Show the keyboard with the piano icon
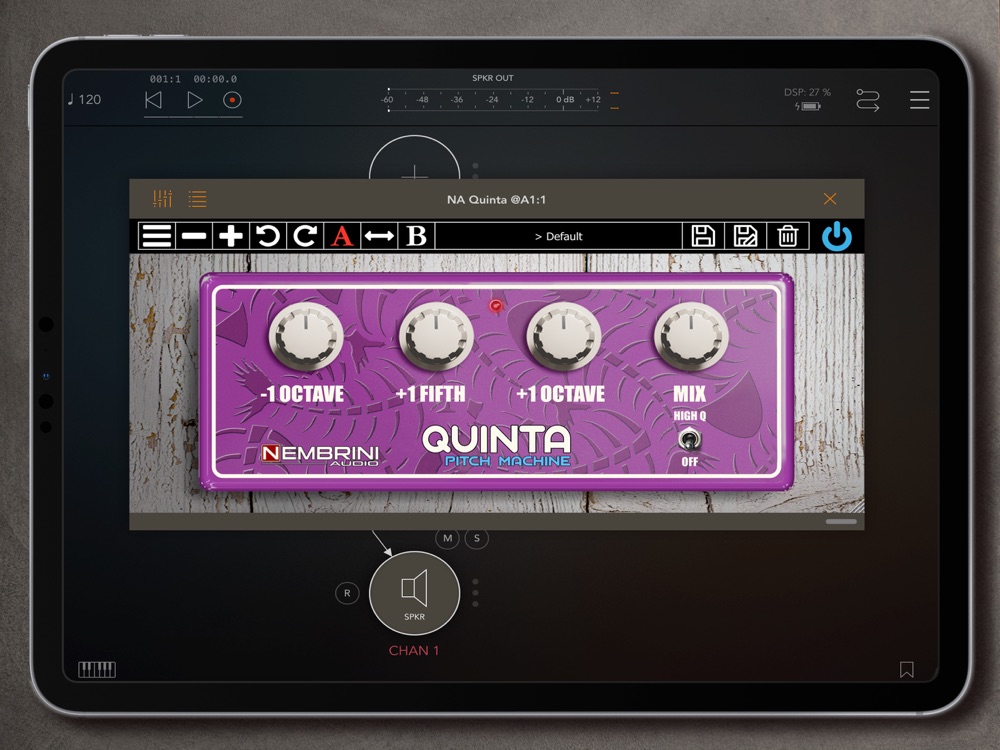Screen dimensions: 1000x750 click(97, 669)
